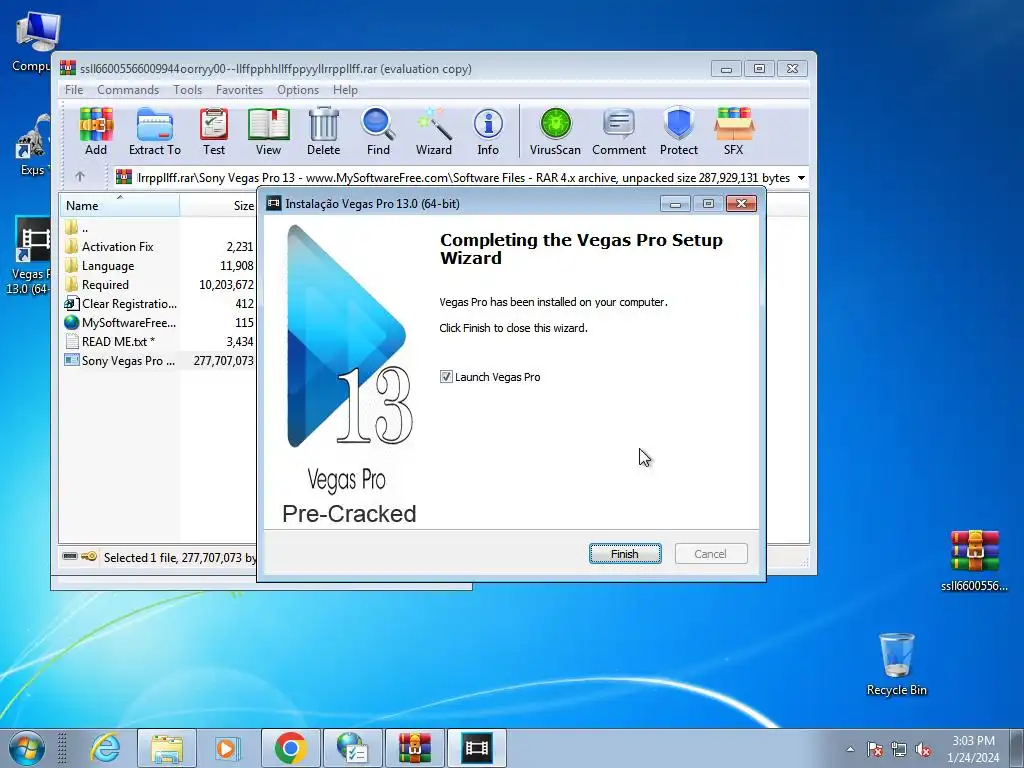Open the Tools menu
The image size is (1024, 768).
[x=187, y=89]
